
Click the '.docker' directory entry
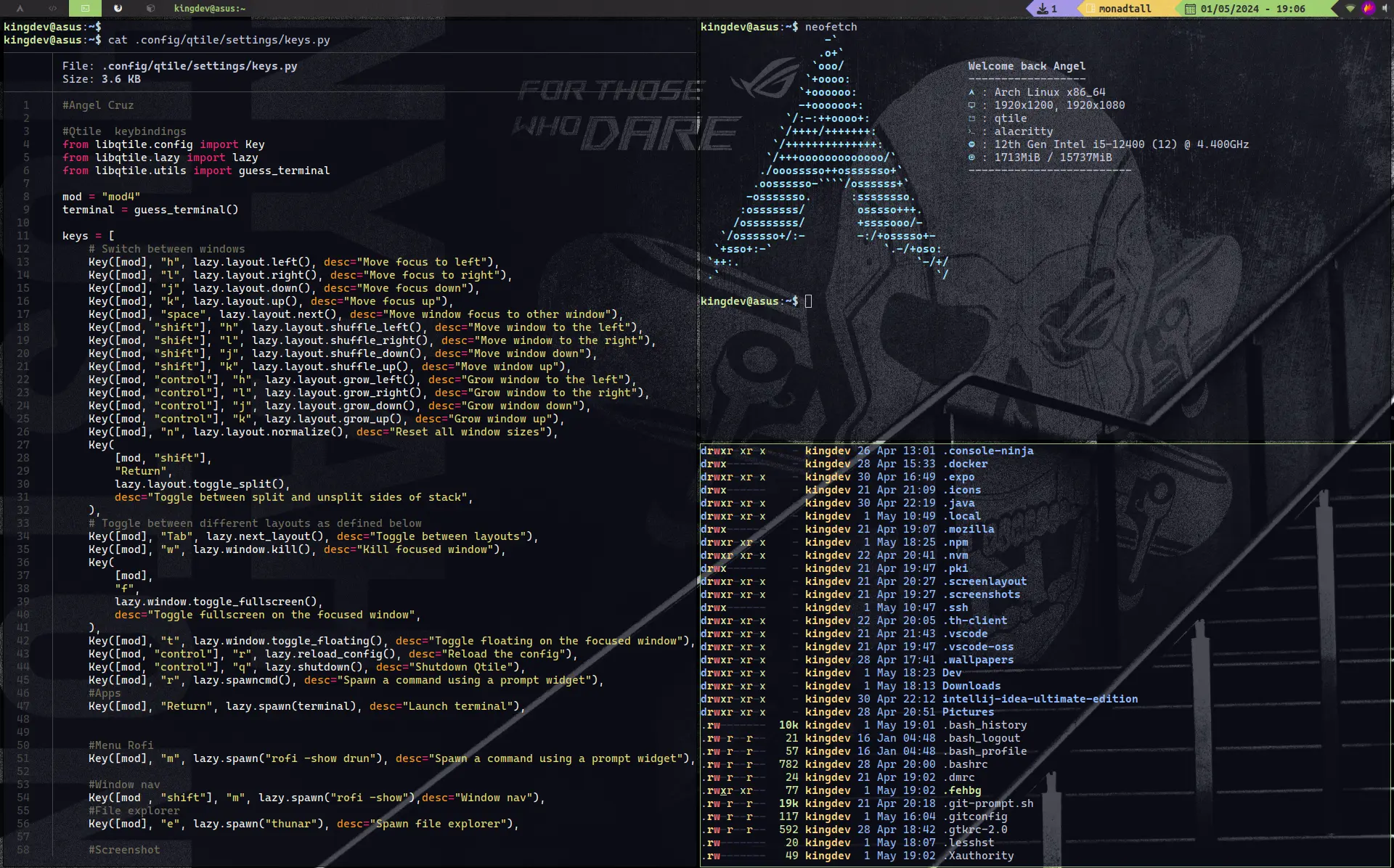tap(965, 464)
